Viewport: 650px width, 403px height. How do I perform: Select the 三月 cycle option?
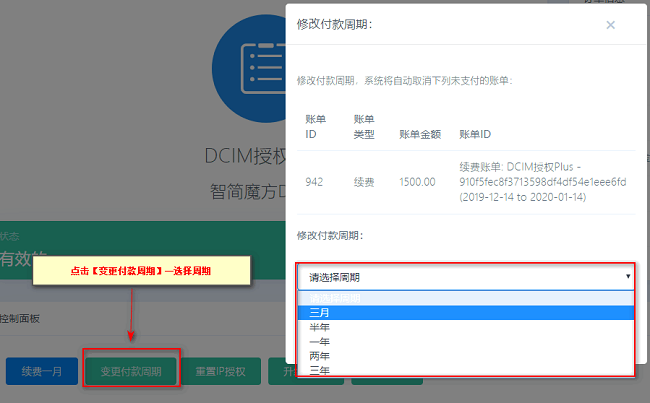pos(466,313)
